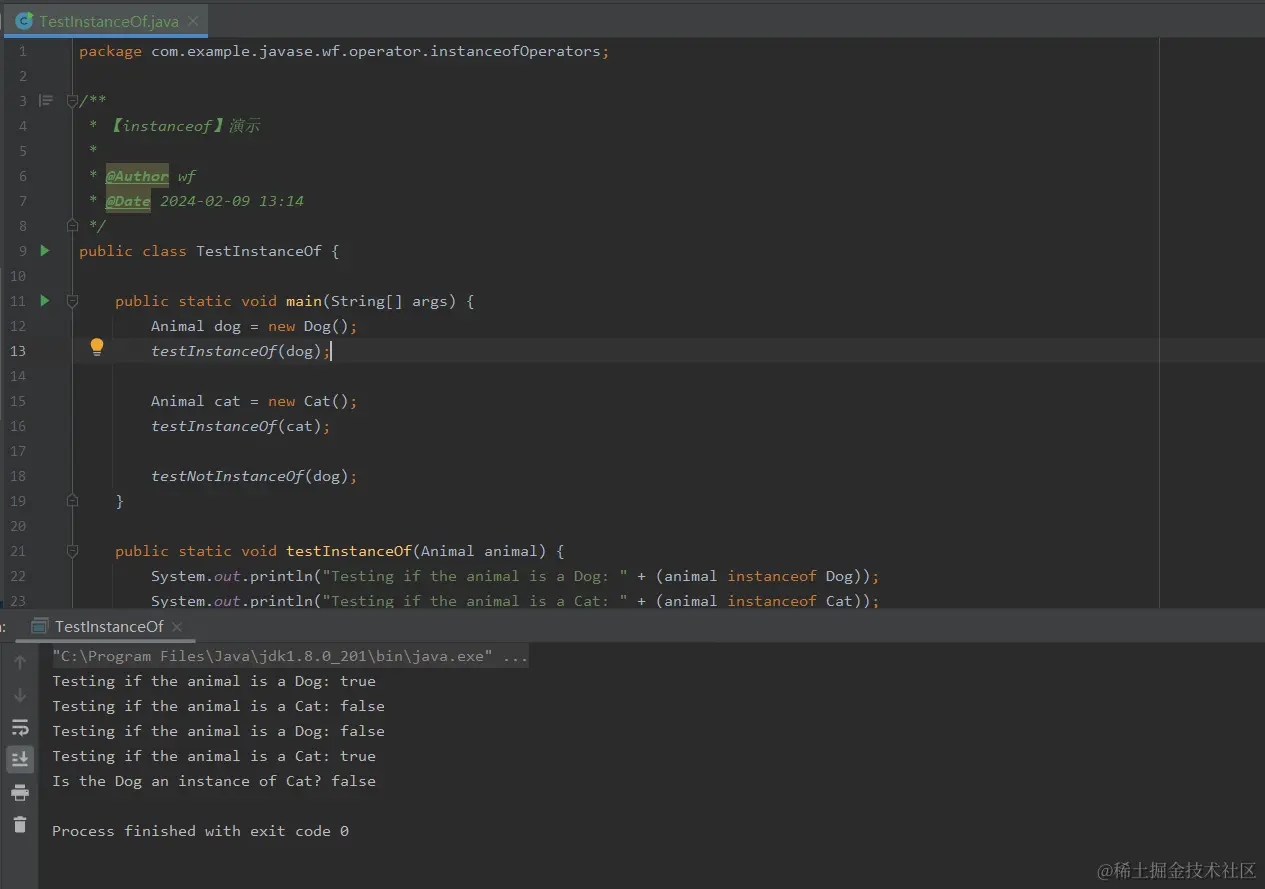Viewport: 1265px width, 889px height.
Task: Click line number 20 in the gutter
Action: pyautogui.click(x=18, y=526)
